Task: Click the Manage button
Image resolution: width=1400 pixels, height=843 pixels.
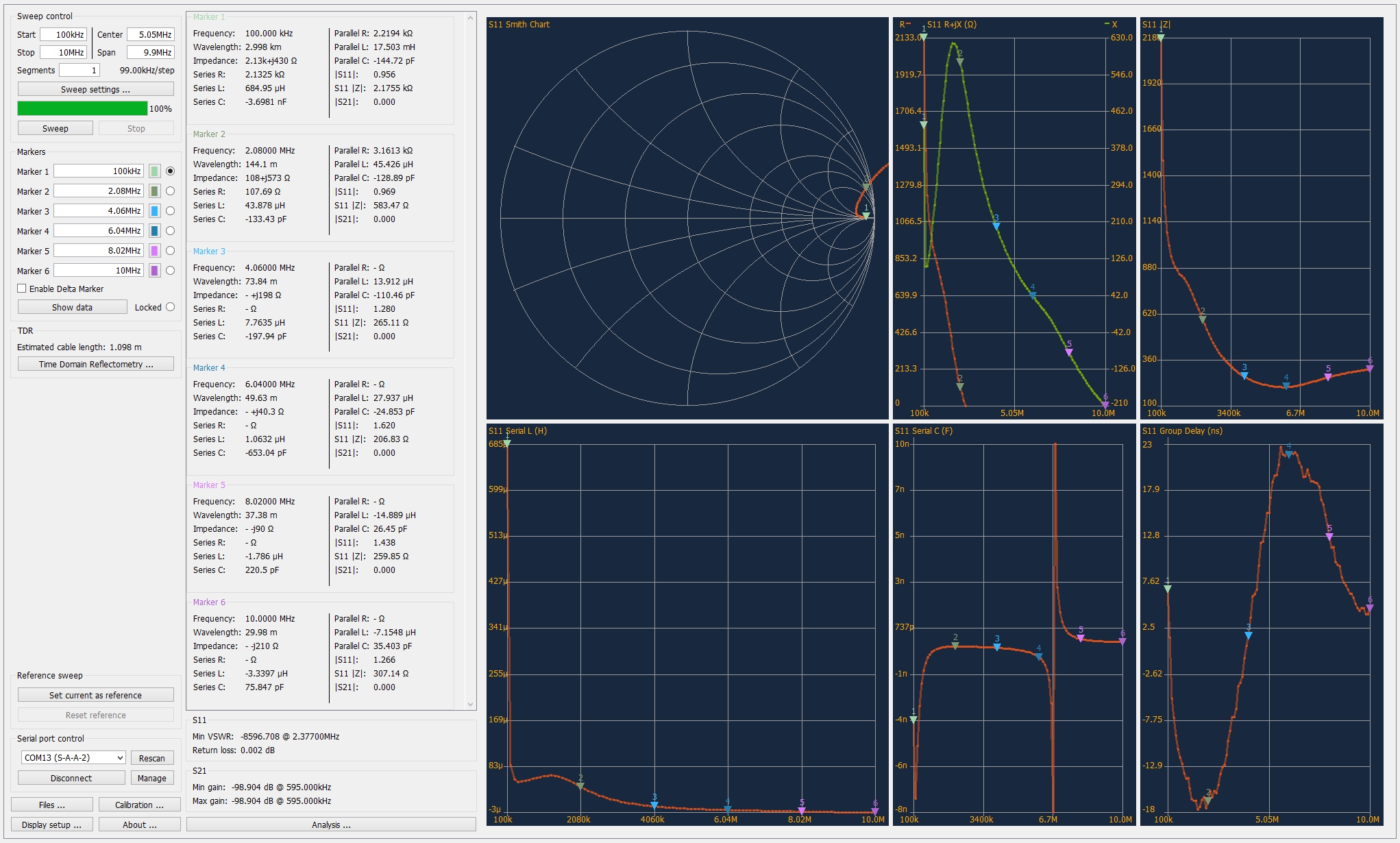Action: 151,778
